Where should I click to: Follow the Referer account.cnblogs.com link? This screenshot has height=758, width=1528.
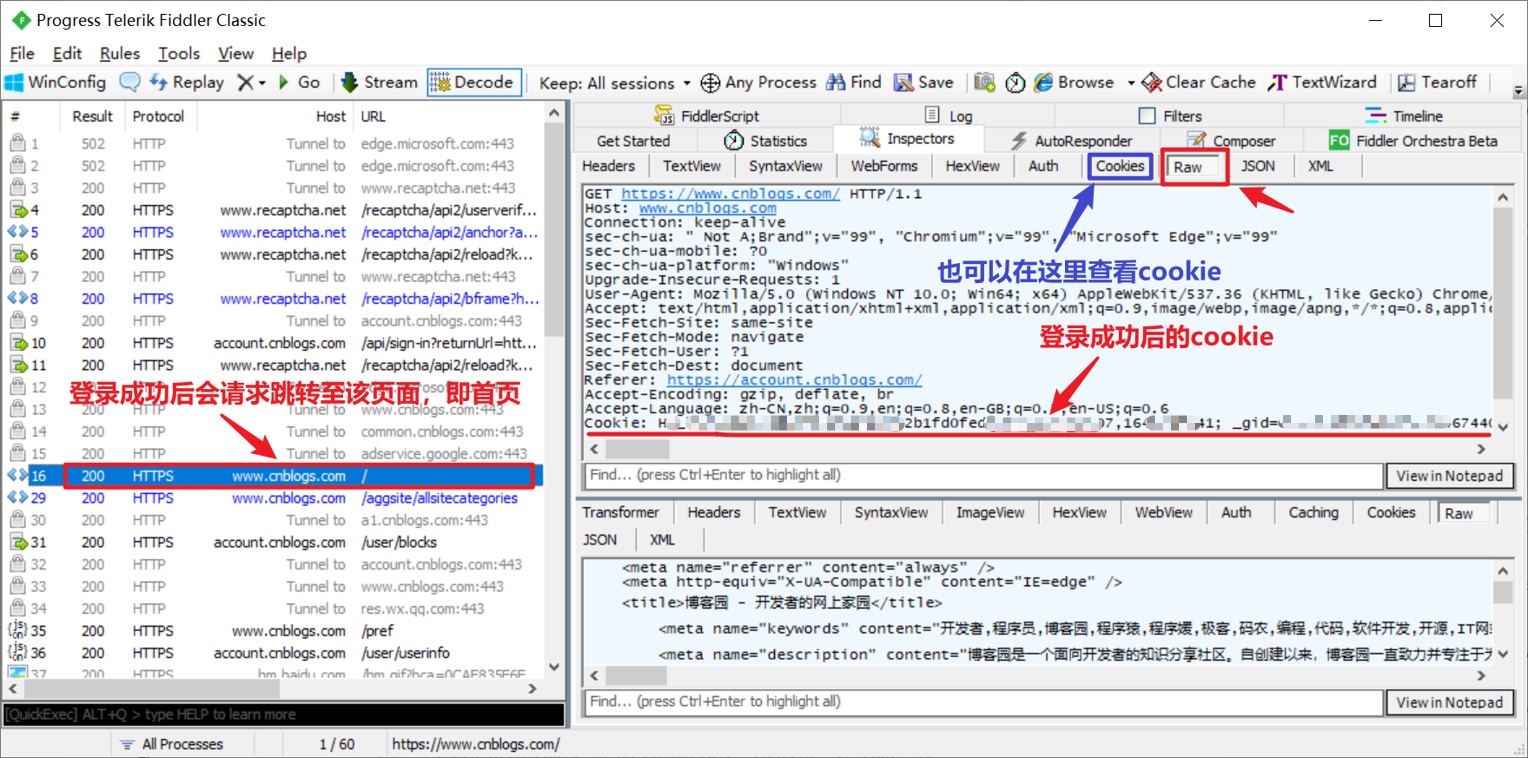click(x=794, y=380)
